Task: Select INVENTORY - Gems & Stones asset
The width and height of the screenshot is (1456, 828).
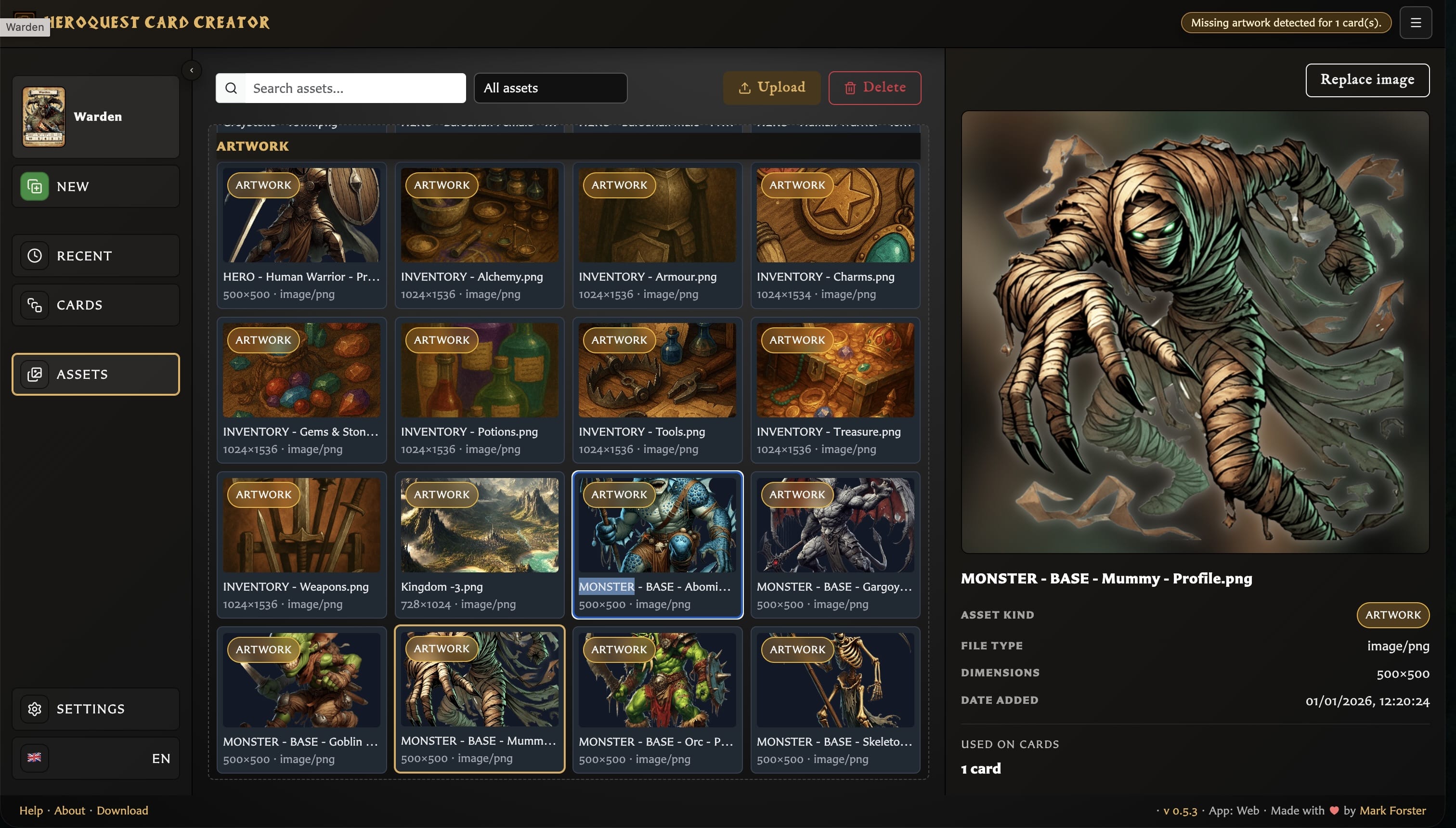Action: click(x=301, y=390)
